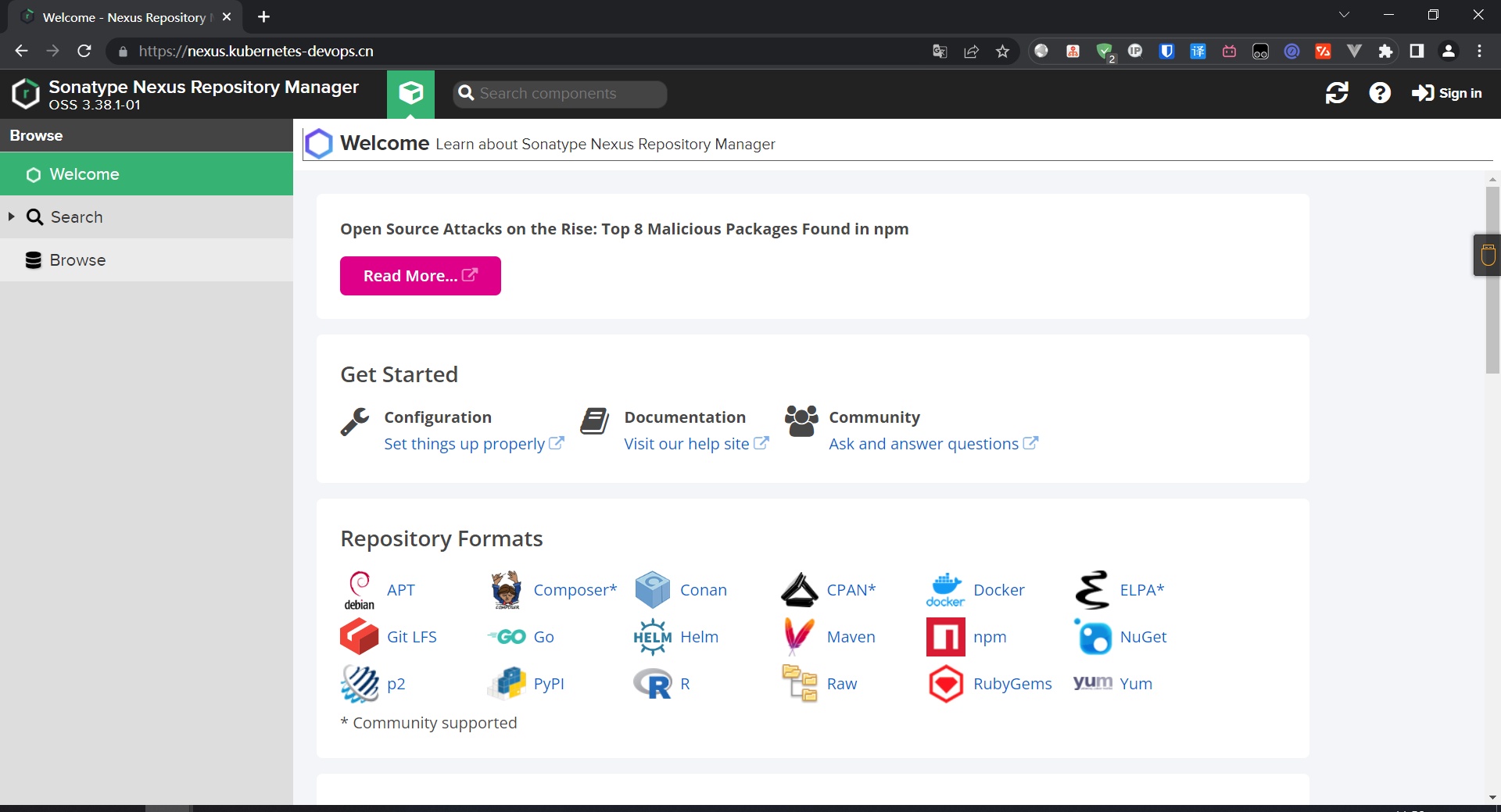
Task: Click the browser back arrow
Action: (21, 52)
